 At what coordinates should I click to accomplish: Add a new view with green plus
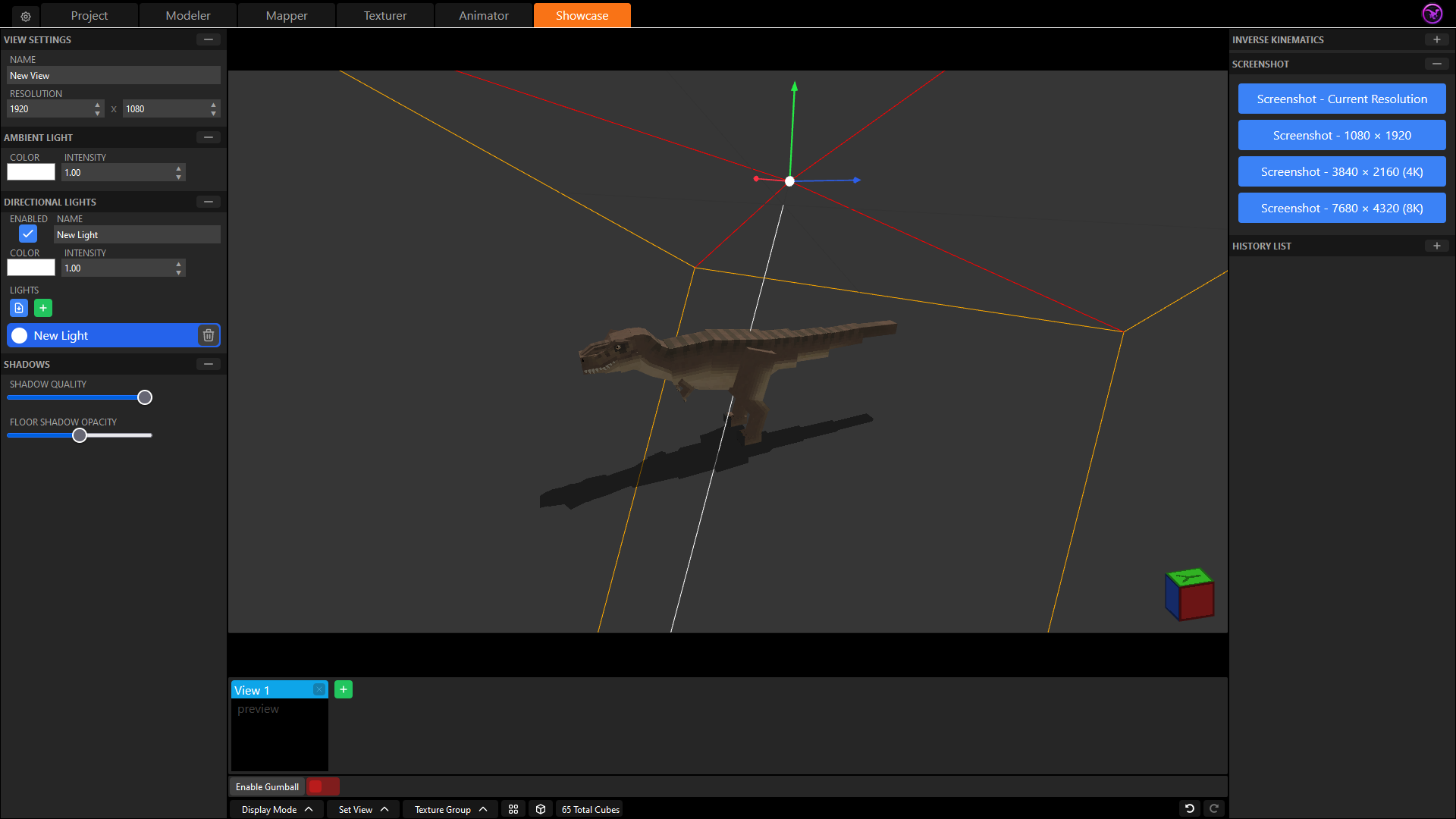click(344, 689)
